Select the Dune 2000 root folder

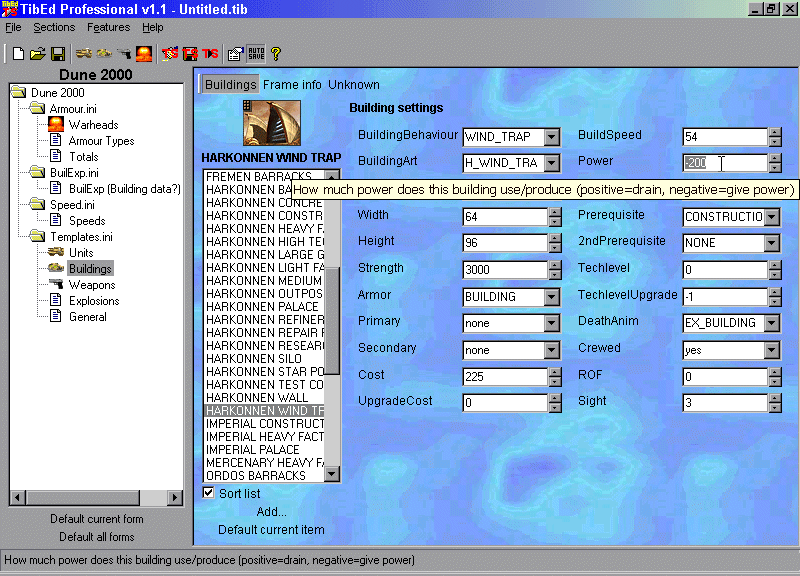58,93
